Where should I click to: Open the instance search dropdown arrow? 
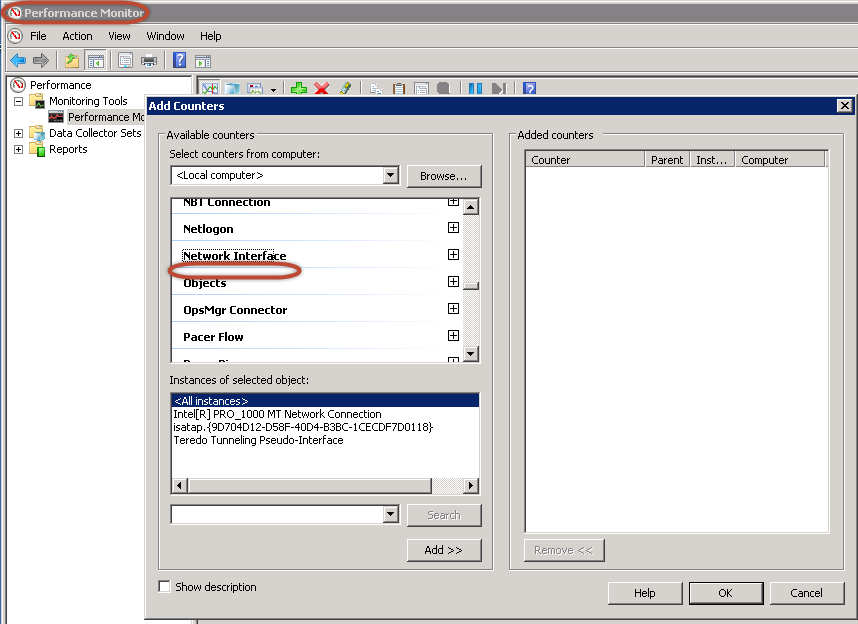point(390,515)
